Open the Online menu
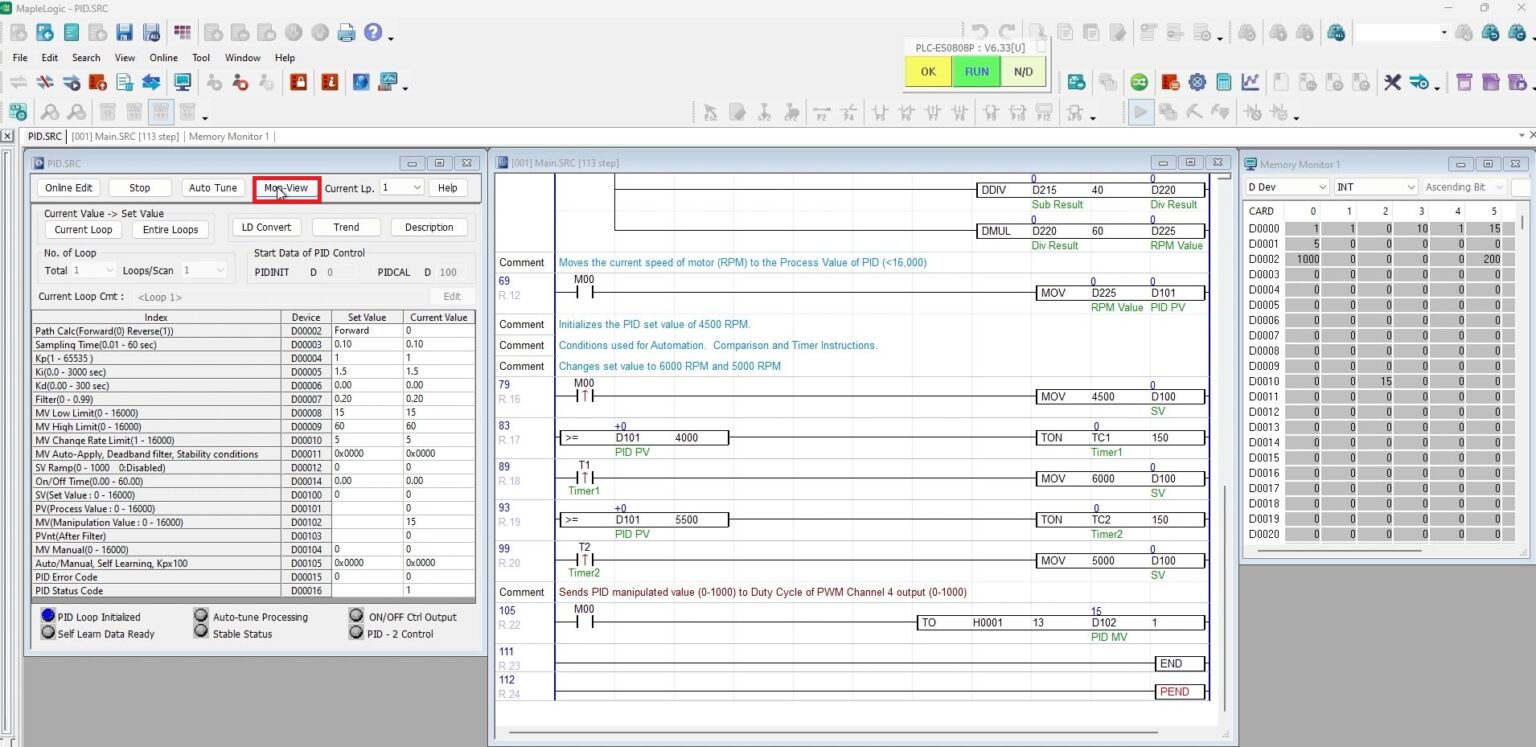 click(163, 57)
